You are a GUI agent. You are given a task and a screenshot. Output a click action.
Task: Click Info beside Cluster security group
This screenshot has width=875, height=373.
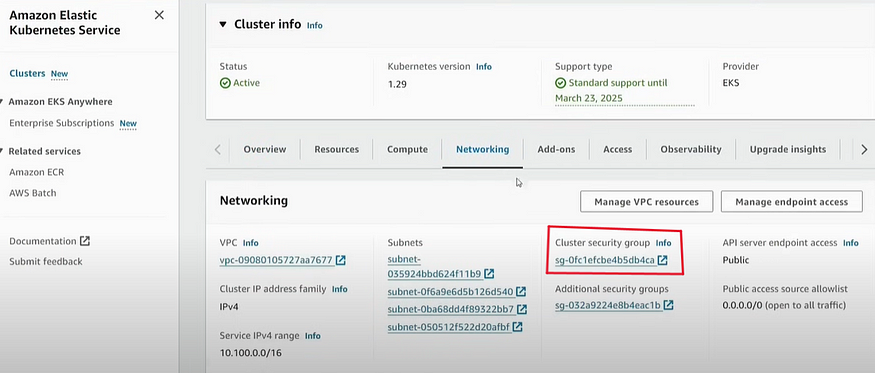coord(664,243)
